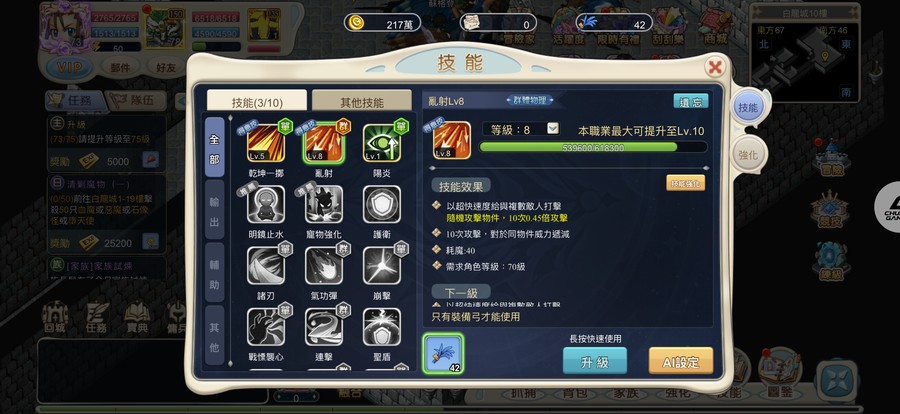The image size is (900, 414).
Task: Choose the 戰慄襲心 skill icon
Action: pos(266,327)
